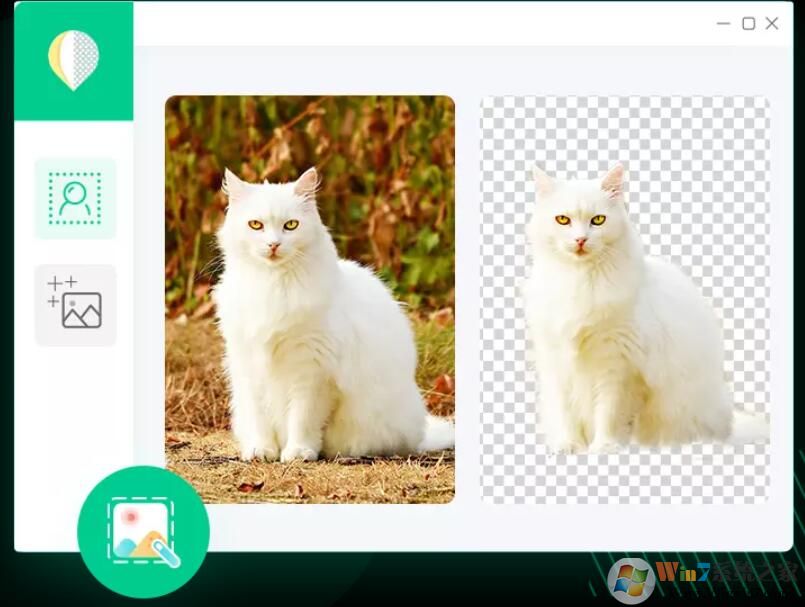Minimize the application window
This screenshot has height=607, width=805.
click(x=722, y=22)
